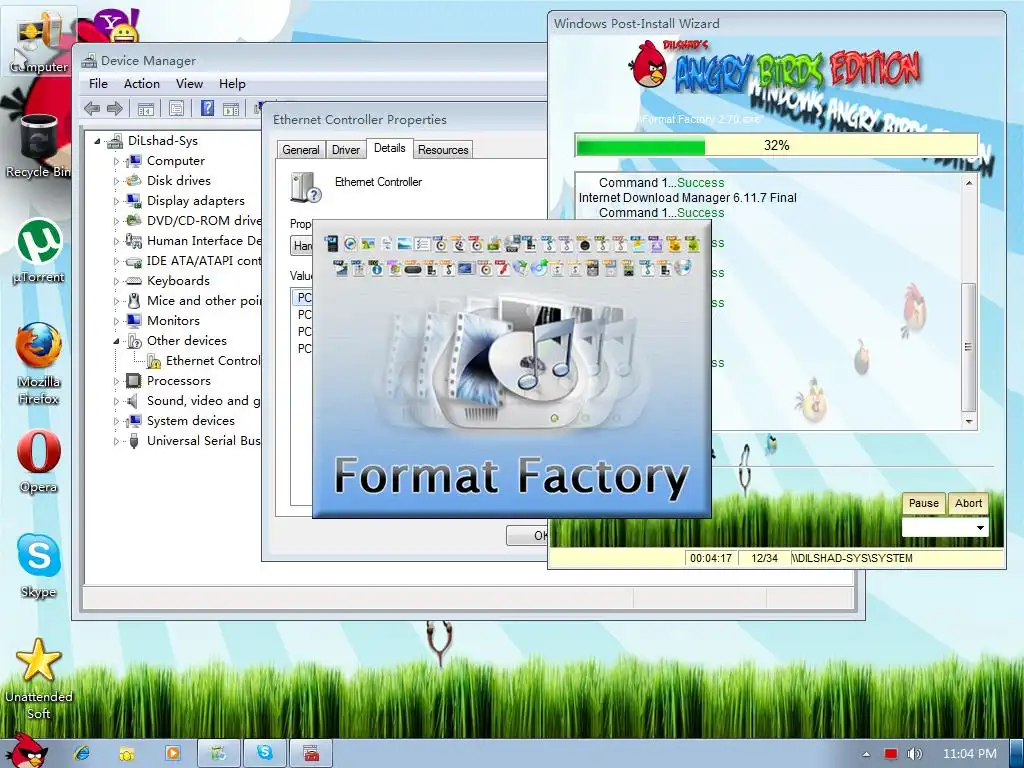Screen dimensions: 1024x768
Task: Open the File menu in Device Manager
Action: (x=98, y=84)
